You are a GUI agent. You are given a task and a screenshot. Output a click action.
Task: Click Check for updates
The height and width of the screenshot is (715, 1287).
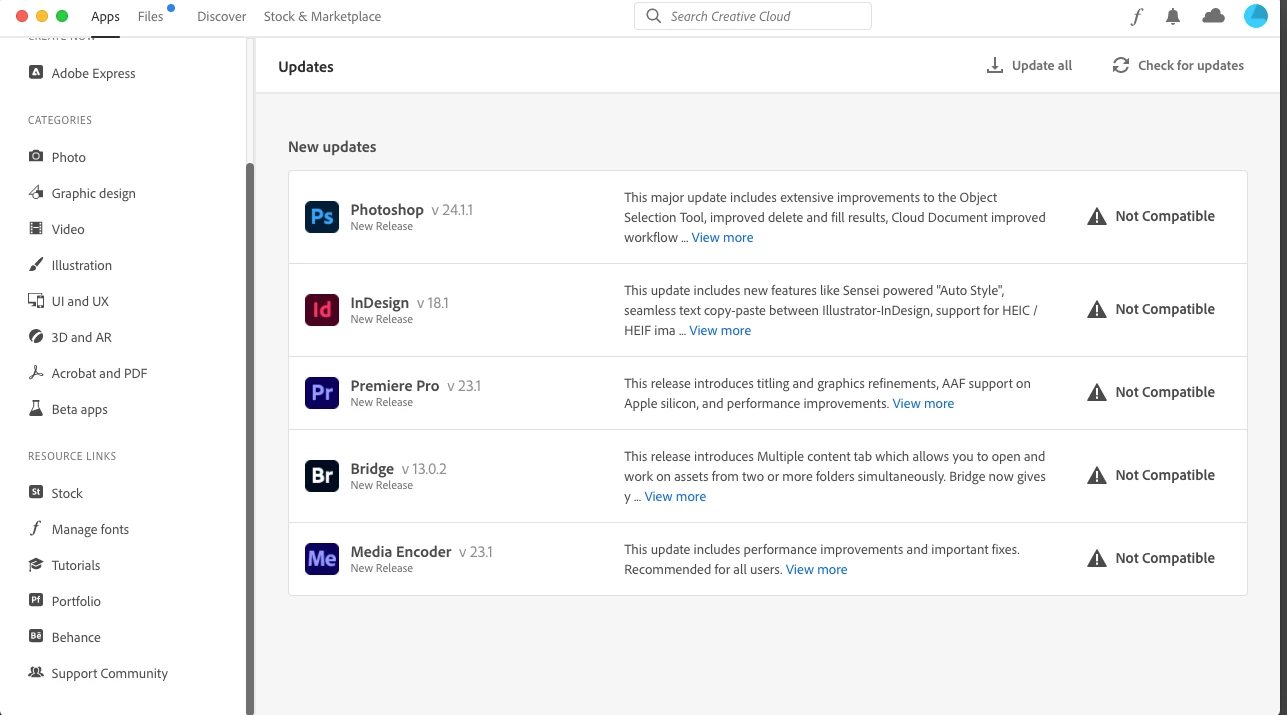1178,66
